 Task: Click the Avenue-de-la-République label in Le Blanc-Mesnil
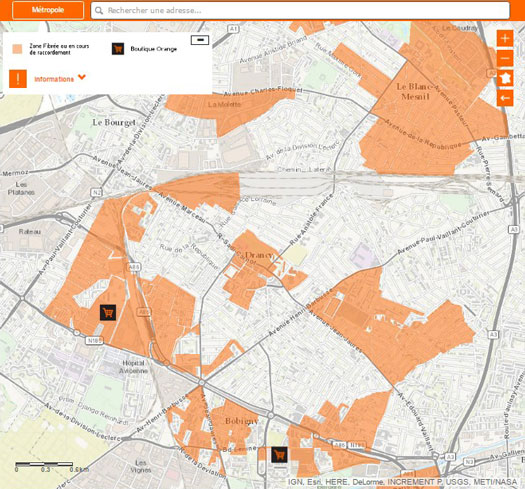coord(423,134)
